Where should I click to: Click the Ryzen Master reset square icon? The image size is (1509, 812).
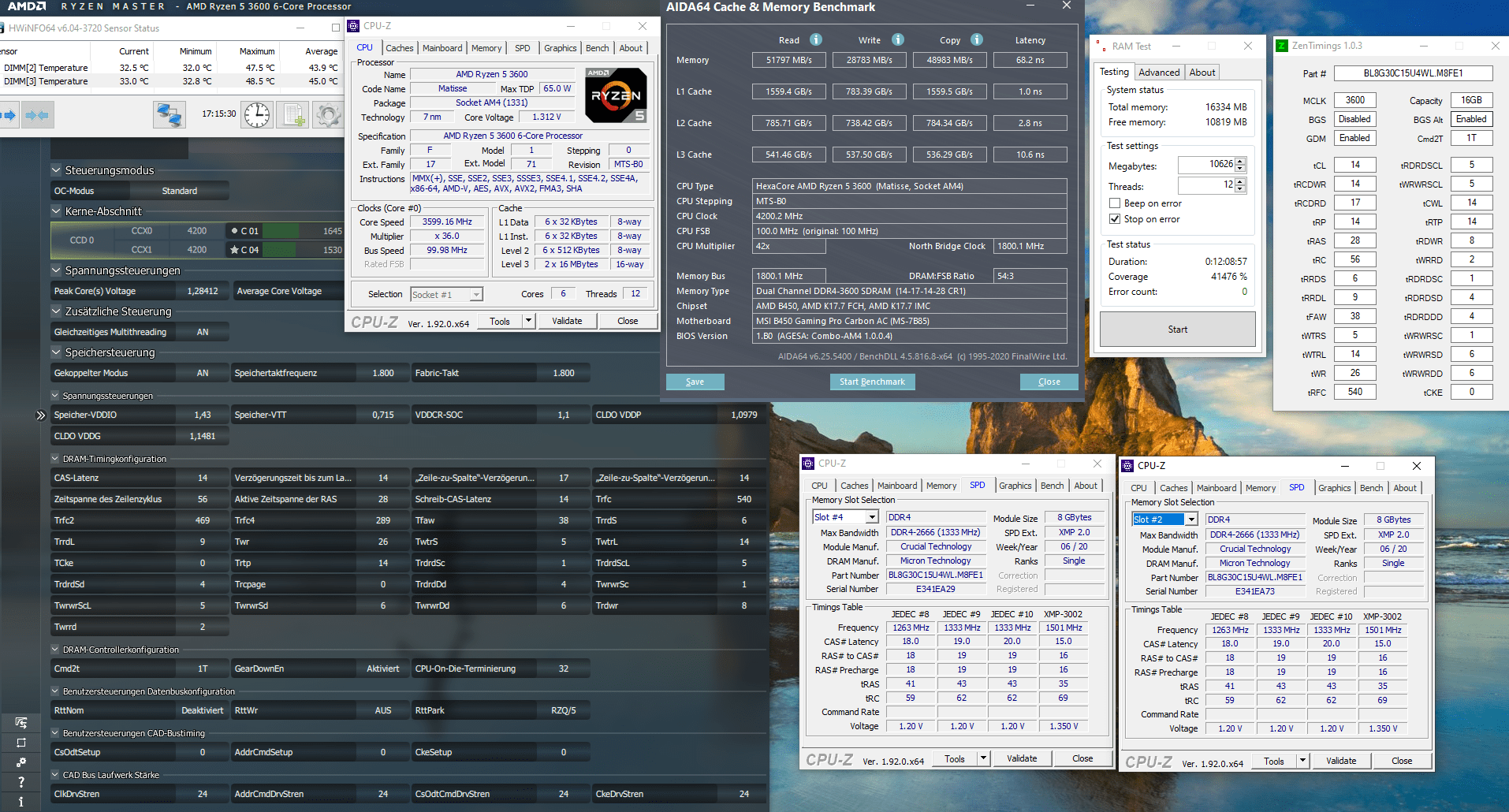pos(21,743)
